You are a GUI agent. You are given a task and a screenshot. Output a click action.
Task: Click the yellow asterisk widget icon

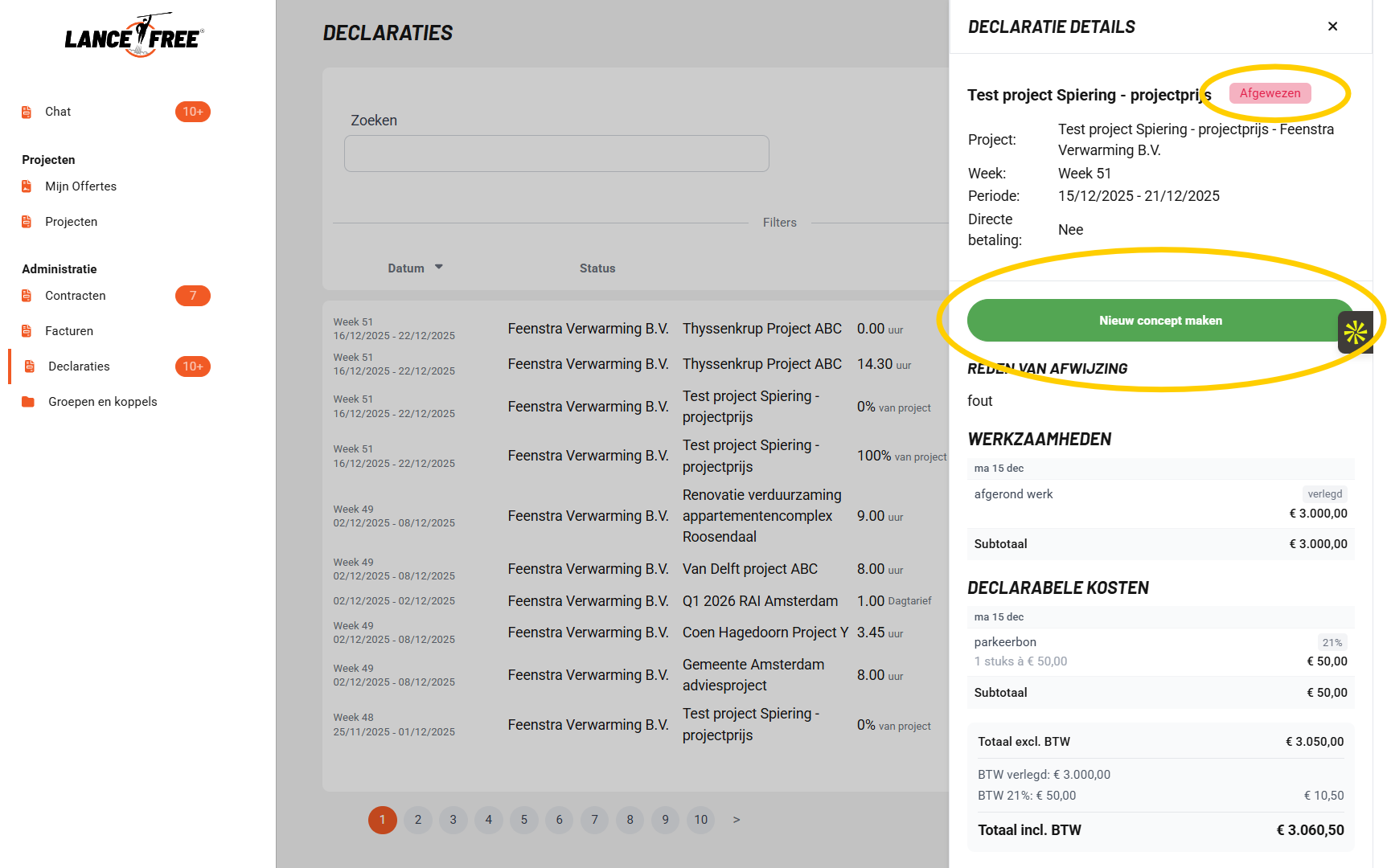[x=1355, y=332]
